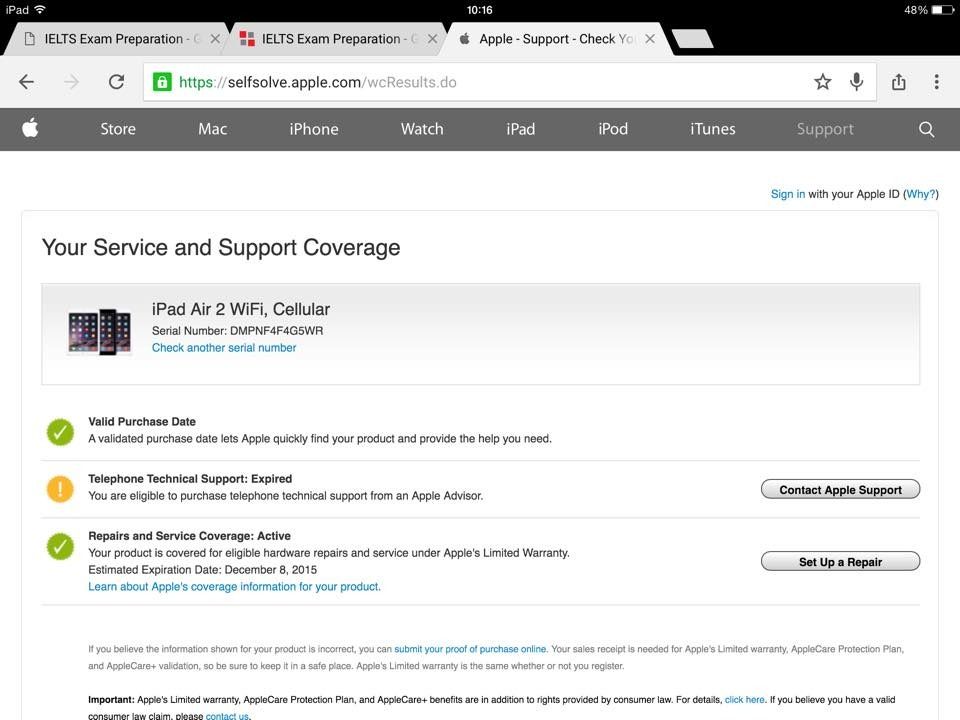This screenshot has height=720, width=960.
Task: Tap the browser back arrow
Action: (x=26, y=82)
